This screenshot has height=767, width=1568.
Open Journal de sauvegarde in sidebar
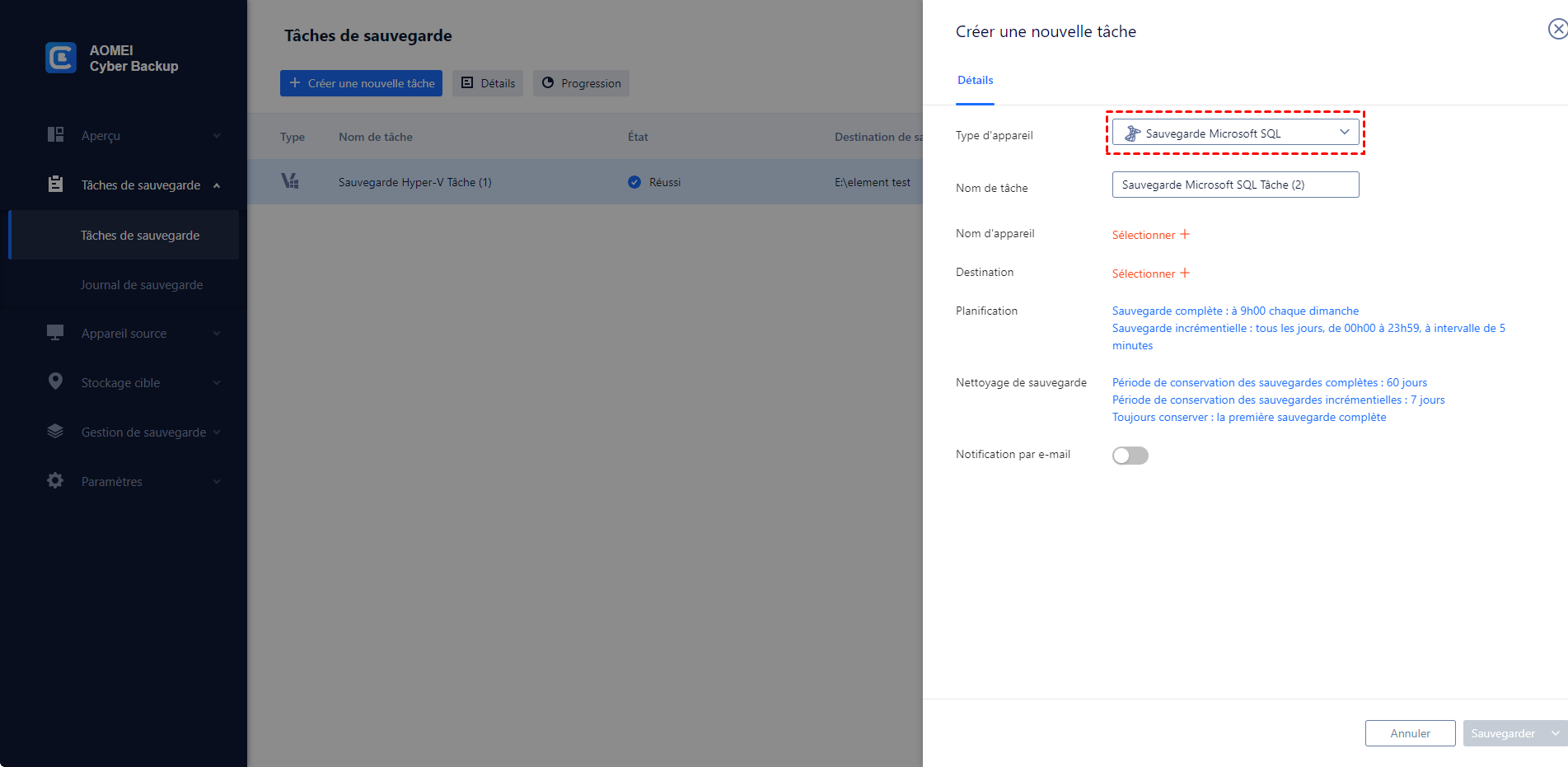click(142, 285)
